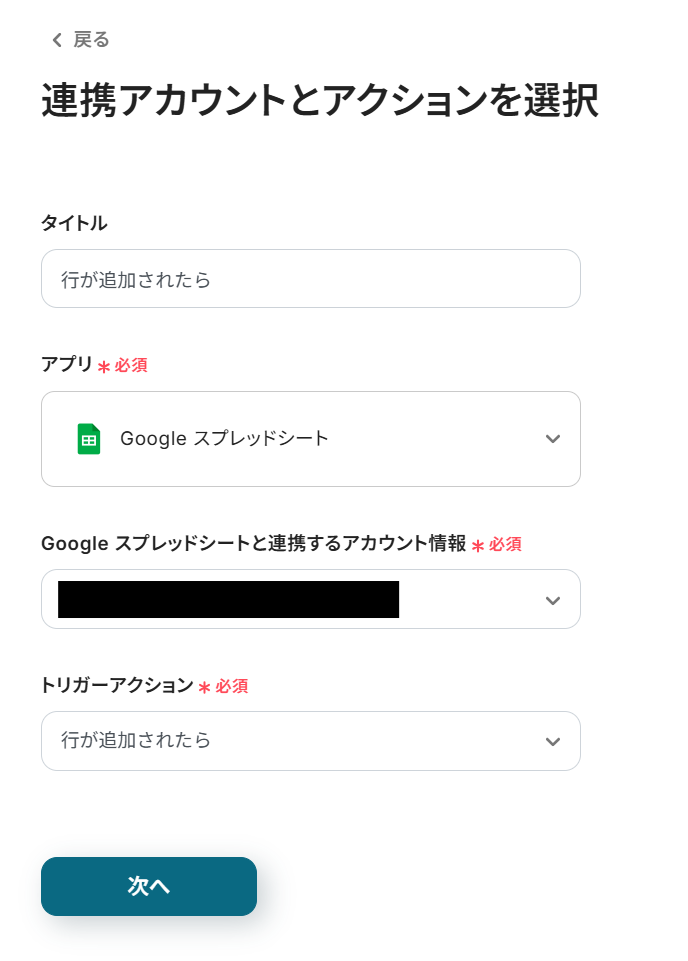Open the account selection dropdown arrow
The width and height of the screenshot is (688, 961).
(x=552, y=600)
